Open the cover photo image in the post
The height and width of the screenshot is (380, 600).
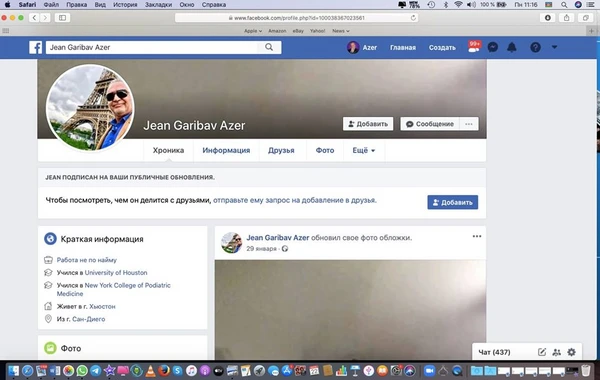point(350,309)
